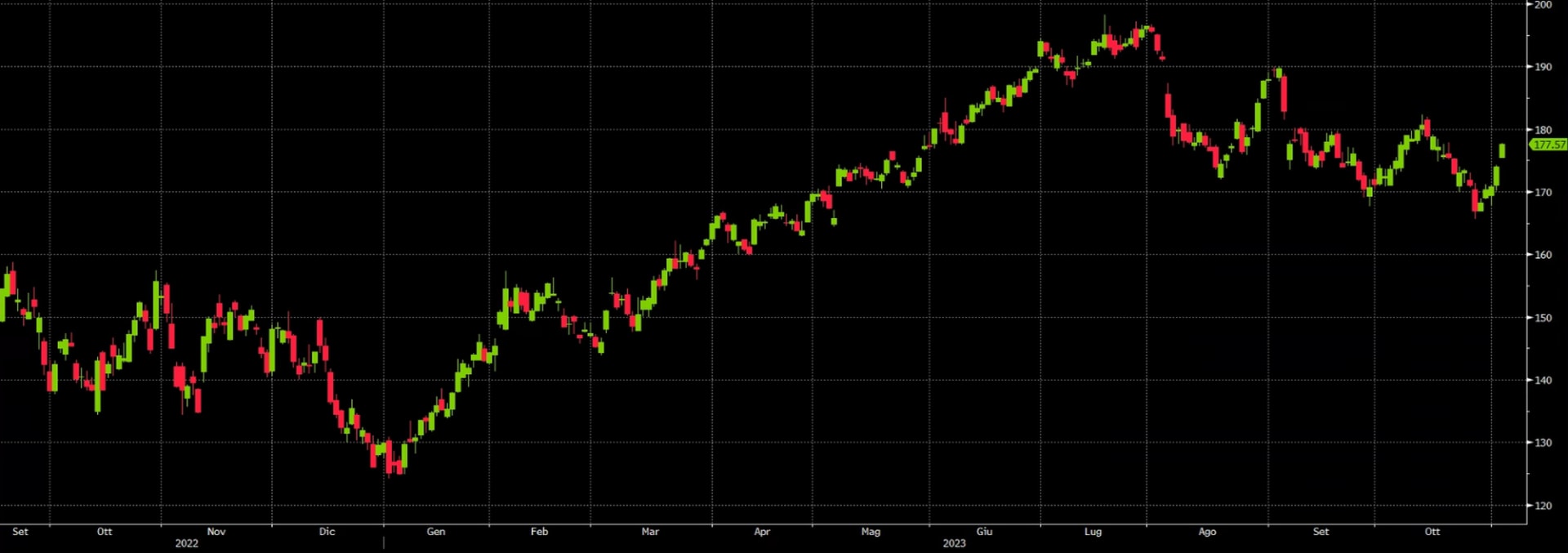
Task: Click the Mag month label
Action: point(871,532)
